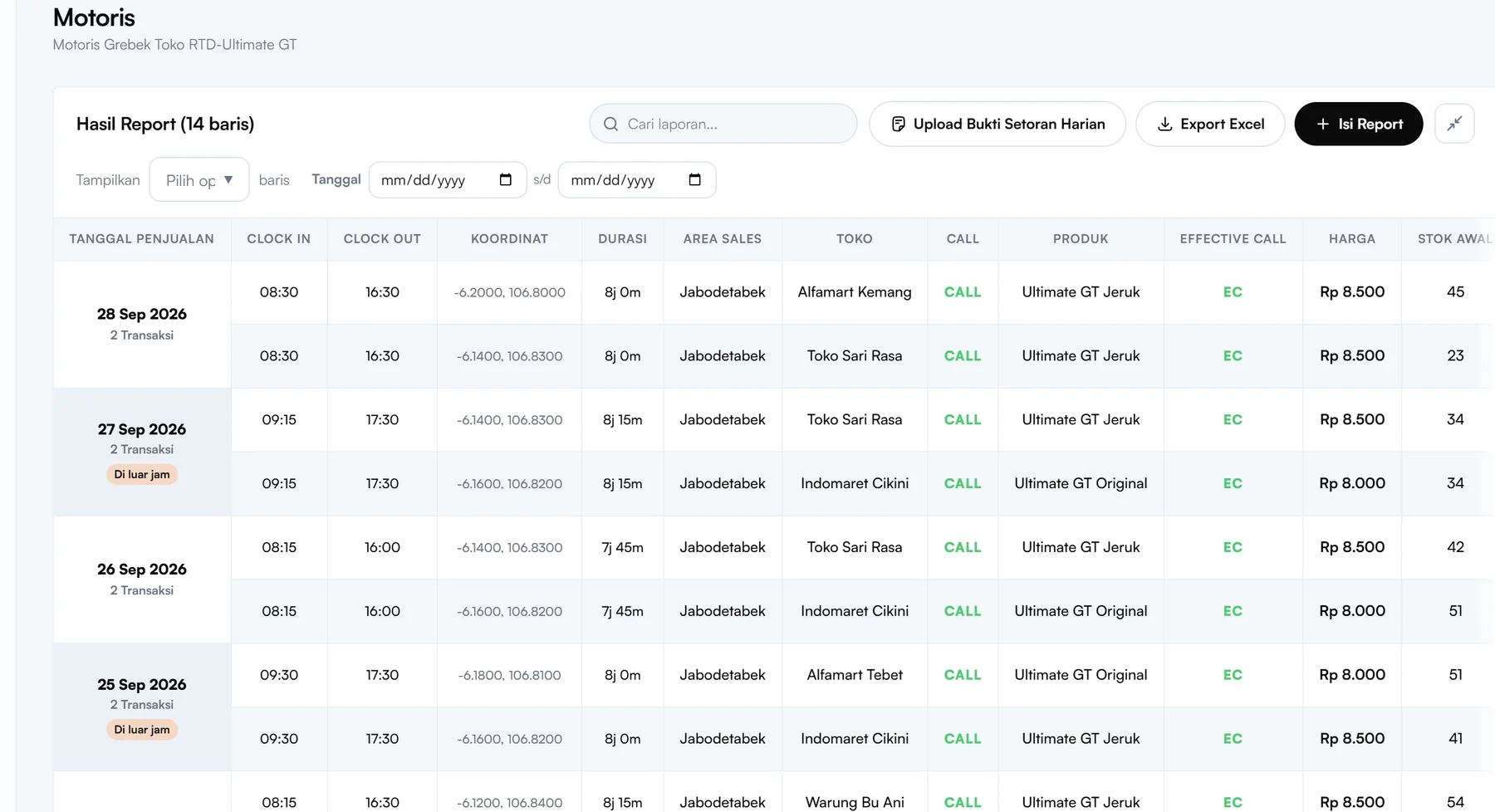The image size is (1495, 812).
Task: Export the report to Excel
Action: click(1210, 124)
